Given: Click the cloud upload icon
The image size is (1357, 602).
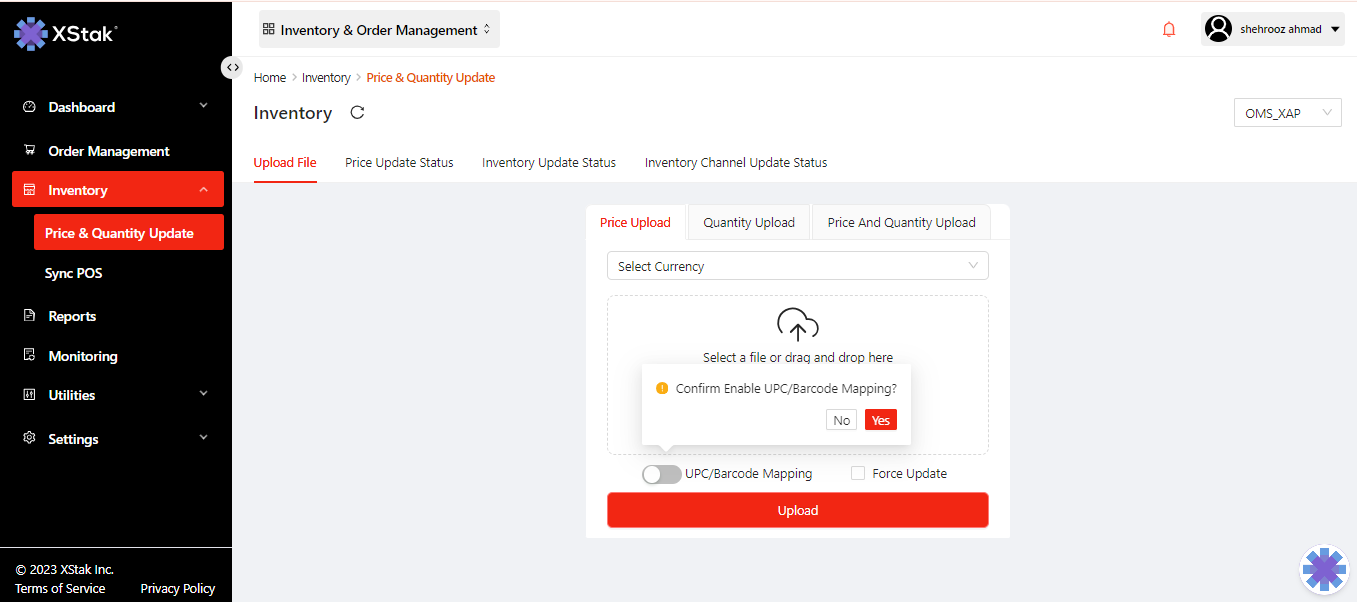Looking at the screenshot, I should 797,325.
